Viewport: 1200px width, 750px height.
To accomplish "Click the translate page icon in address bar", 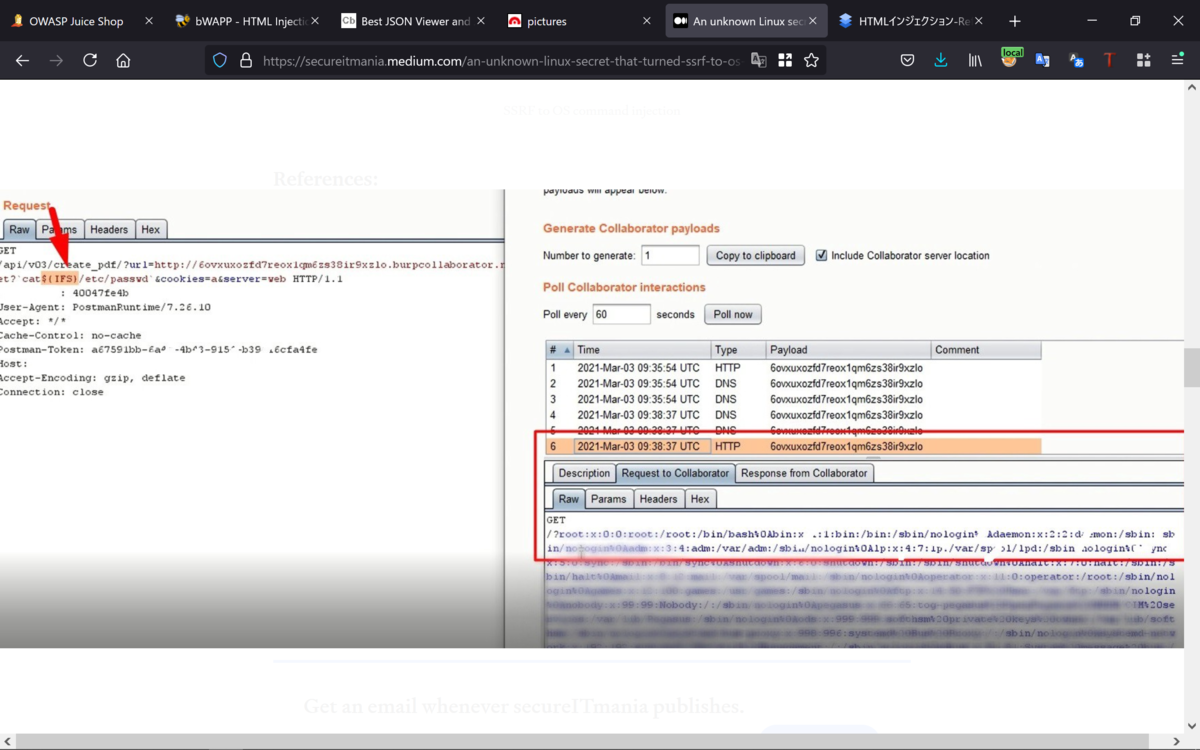I will pyautogui.click(x=759, y=60).
